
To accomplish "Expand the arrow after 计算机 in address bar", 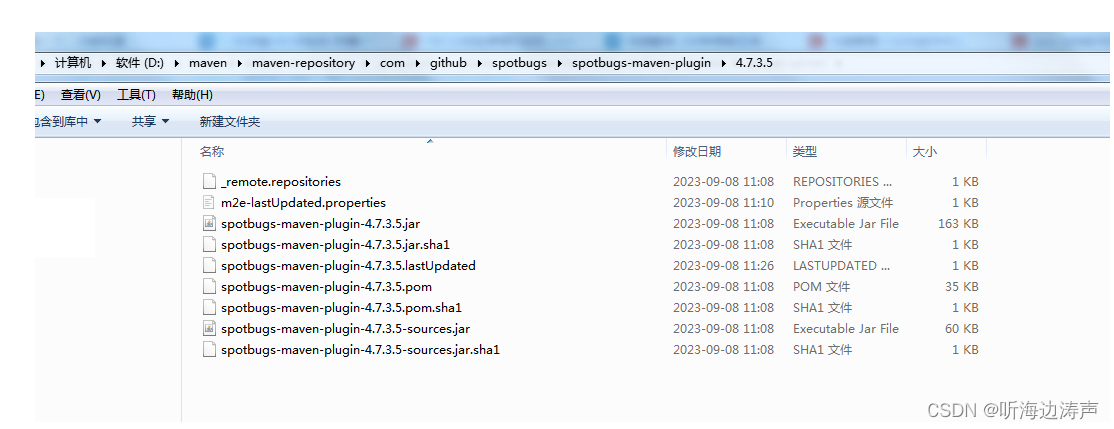I will click(104, 63).
